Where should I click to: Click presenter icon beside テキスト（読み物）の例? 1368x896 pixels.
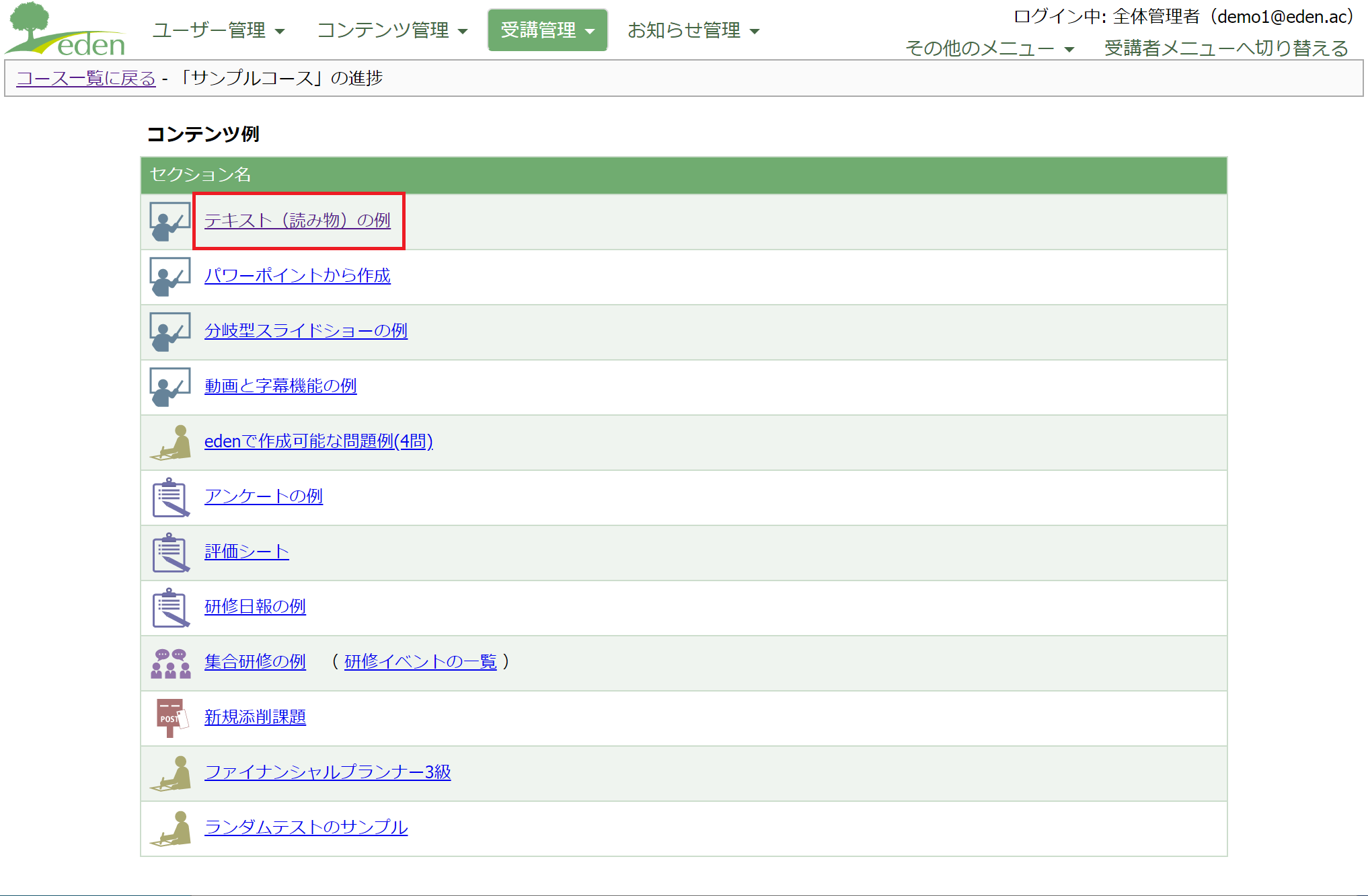170,221
